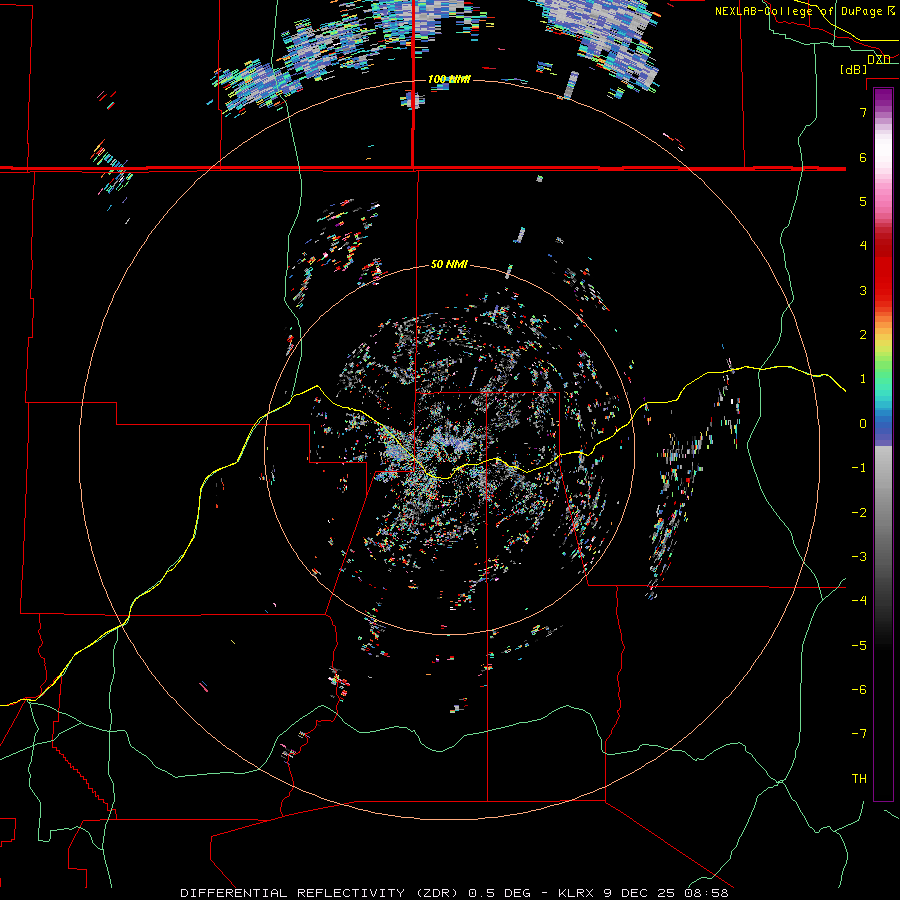Click the 50 NMI range ring label
Screen dimensions: 900x900
pos(449,264)
